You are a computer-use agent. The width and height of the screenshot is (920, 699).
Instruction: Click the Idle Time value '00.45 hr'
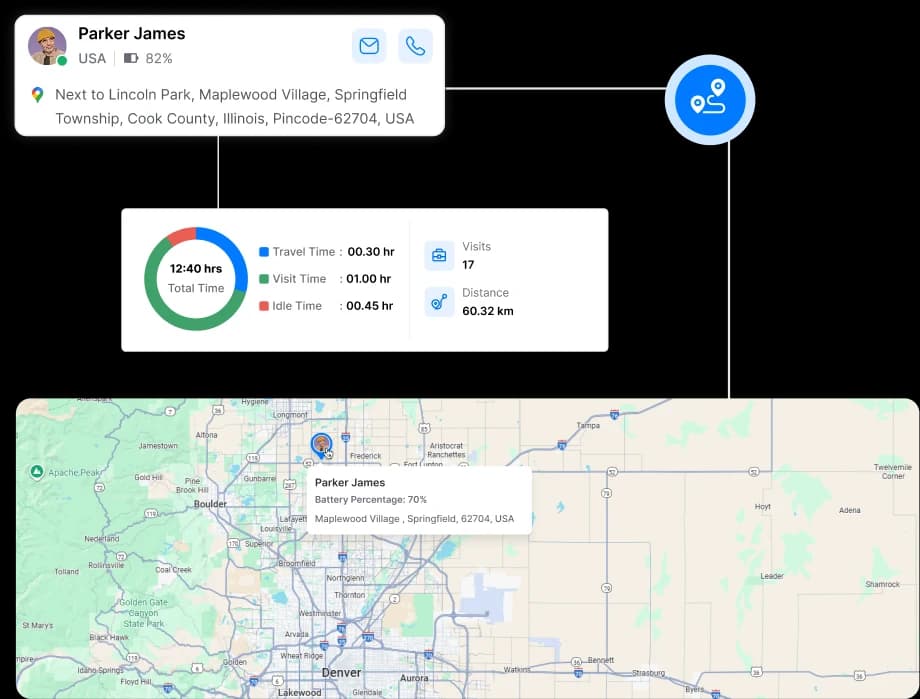click(370, 306)
